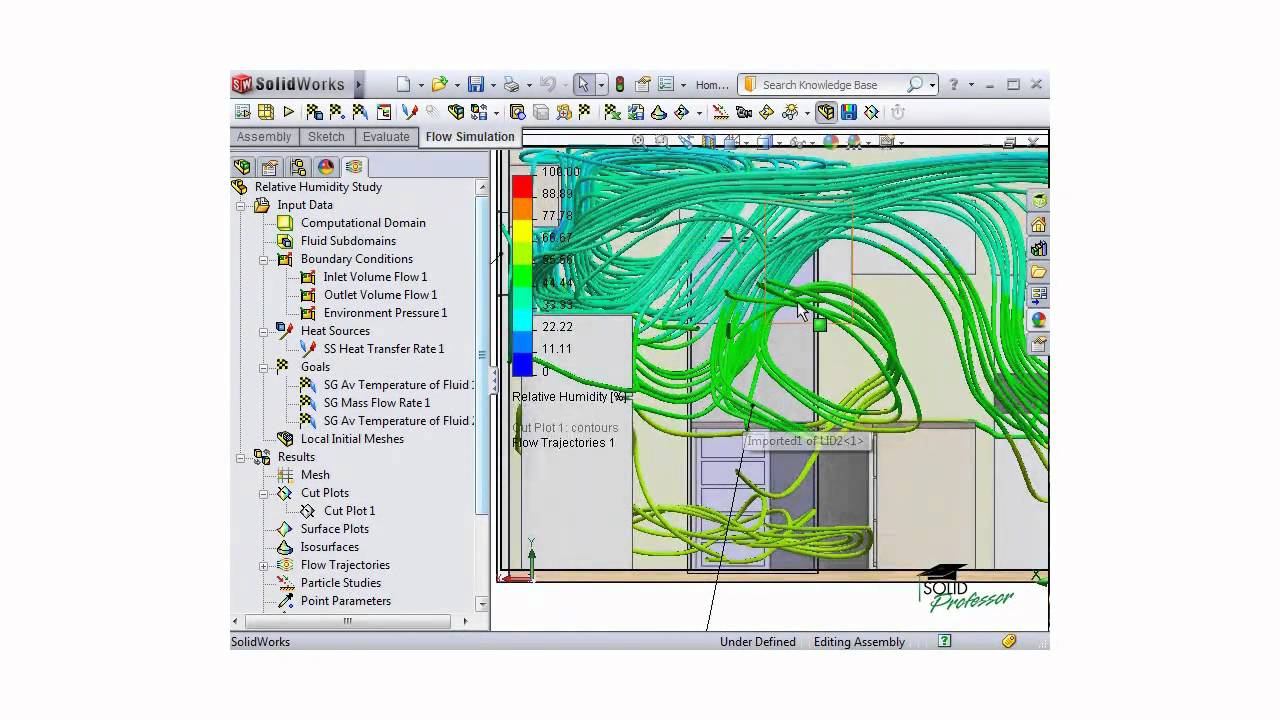Click the heat source icon in the toolbar
1280x720 pixels.
[x=409, y=112]
